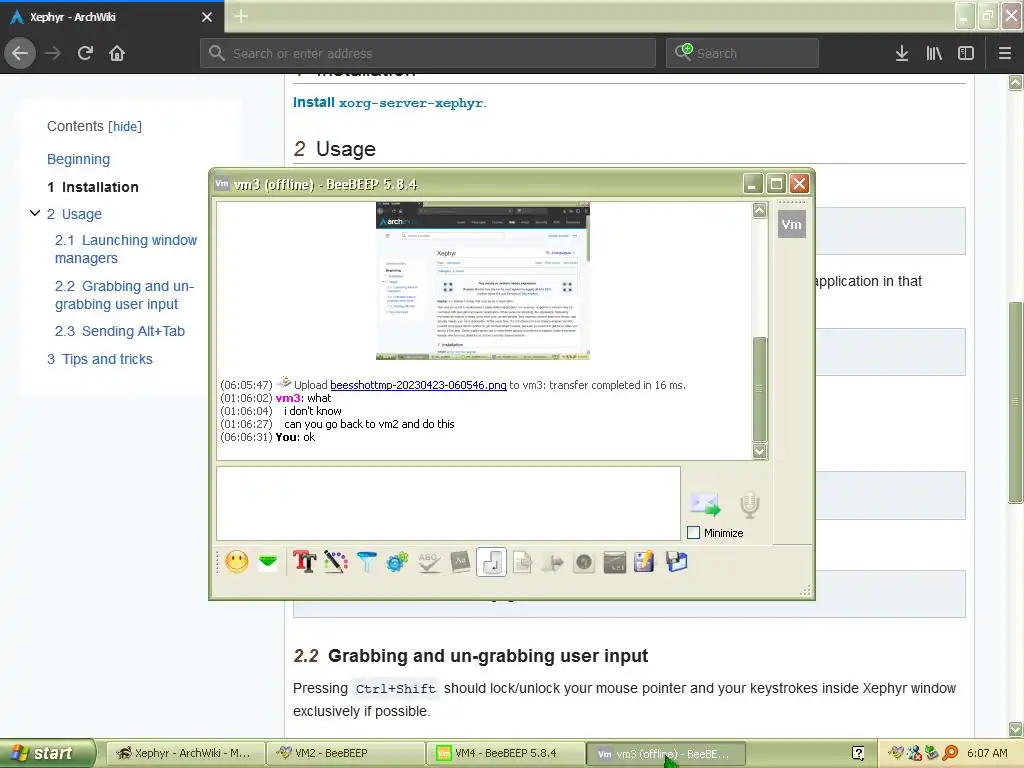The width and height of the screenshot is (1024, 768).
Task: Open the blue gears chat settings
Action: 397,562
